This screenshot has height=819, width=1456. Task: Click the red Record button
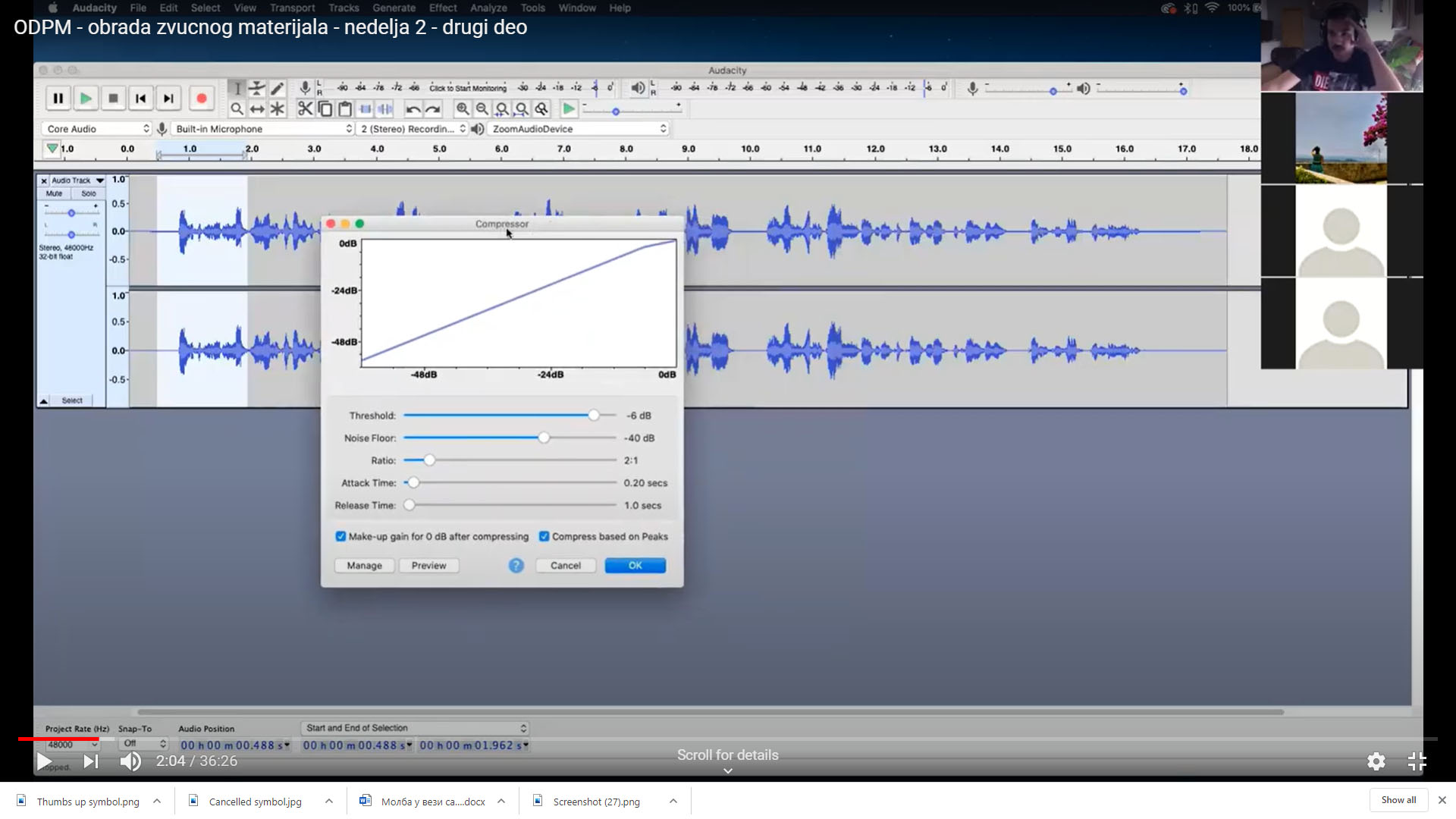coord(201,99)
